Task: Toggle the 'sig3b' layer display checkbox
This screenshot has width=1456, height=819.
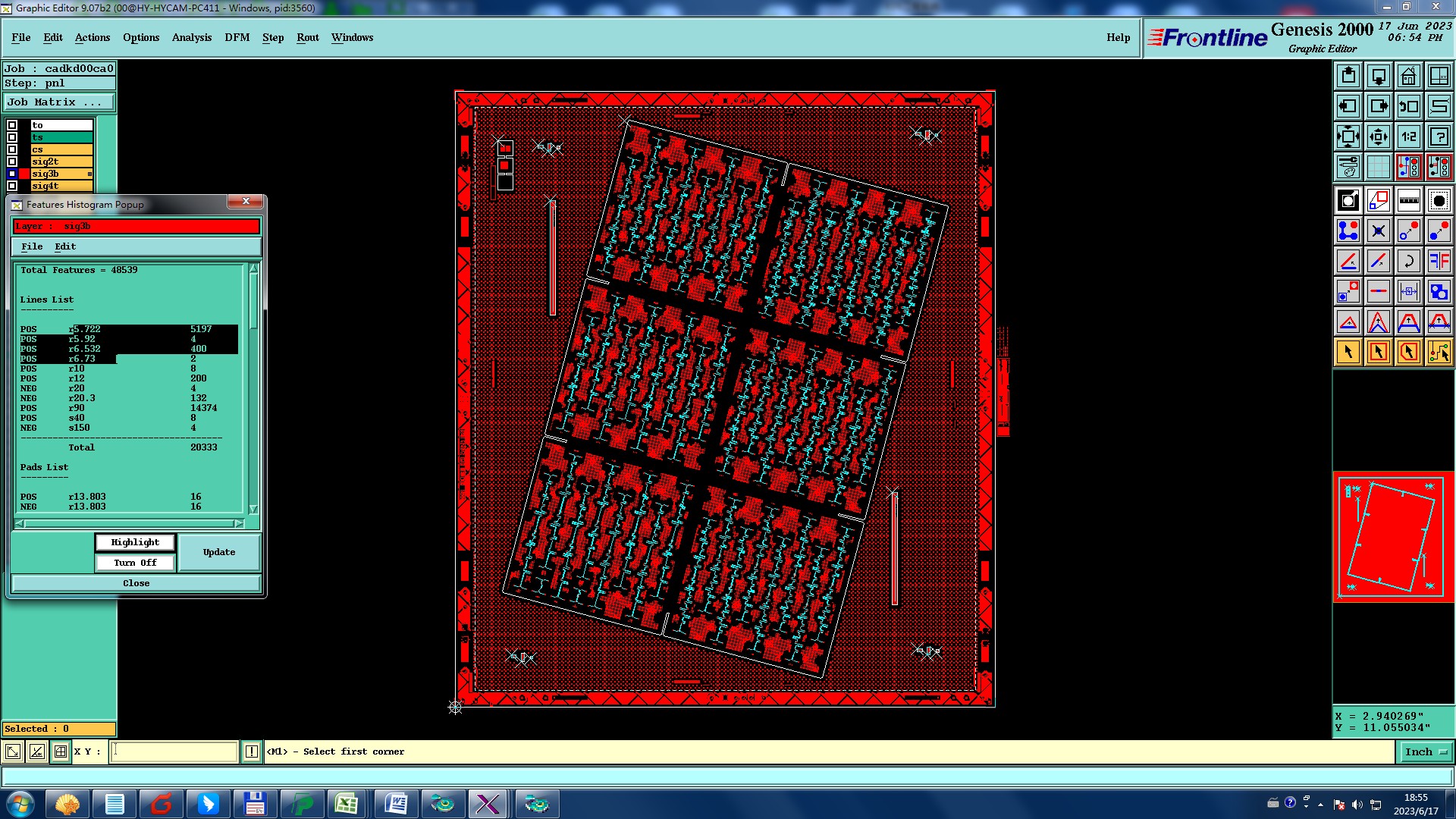Action: [x=12, y=174]
